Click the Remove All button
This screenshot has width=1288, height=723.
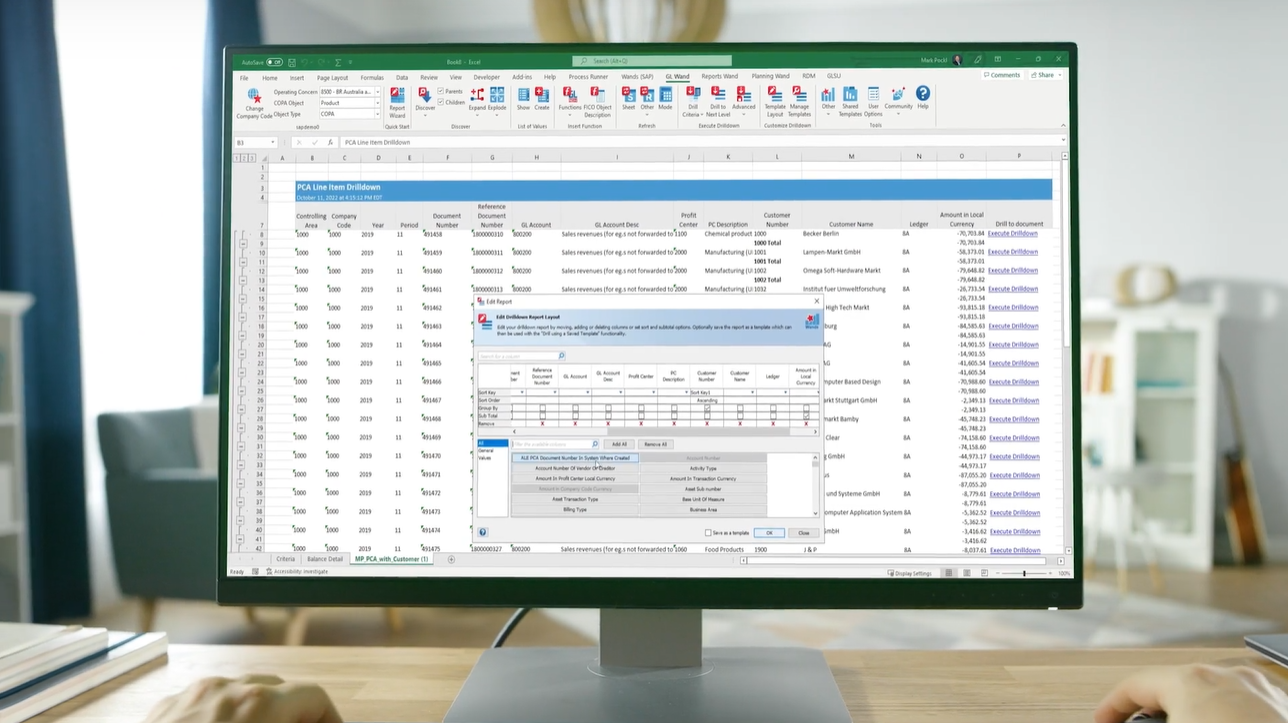(654, 444)
